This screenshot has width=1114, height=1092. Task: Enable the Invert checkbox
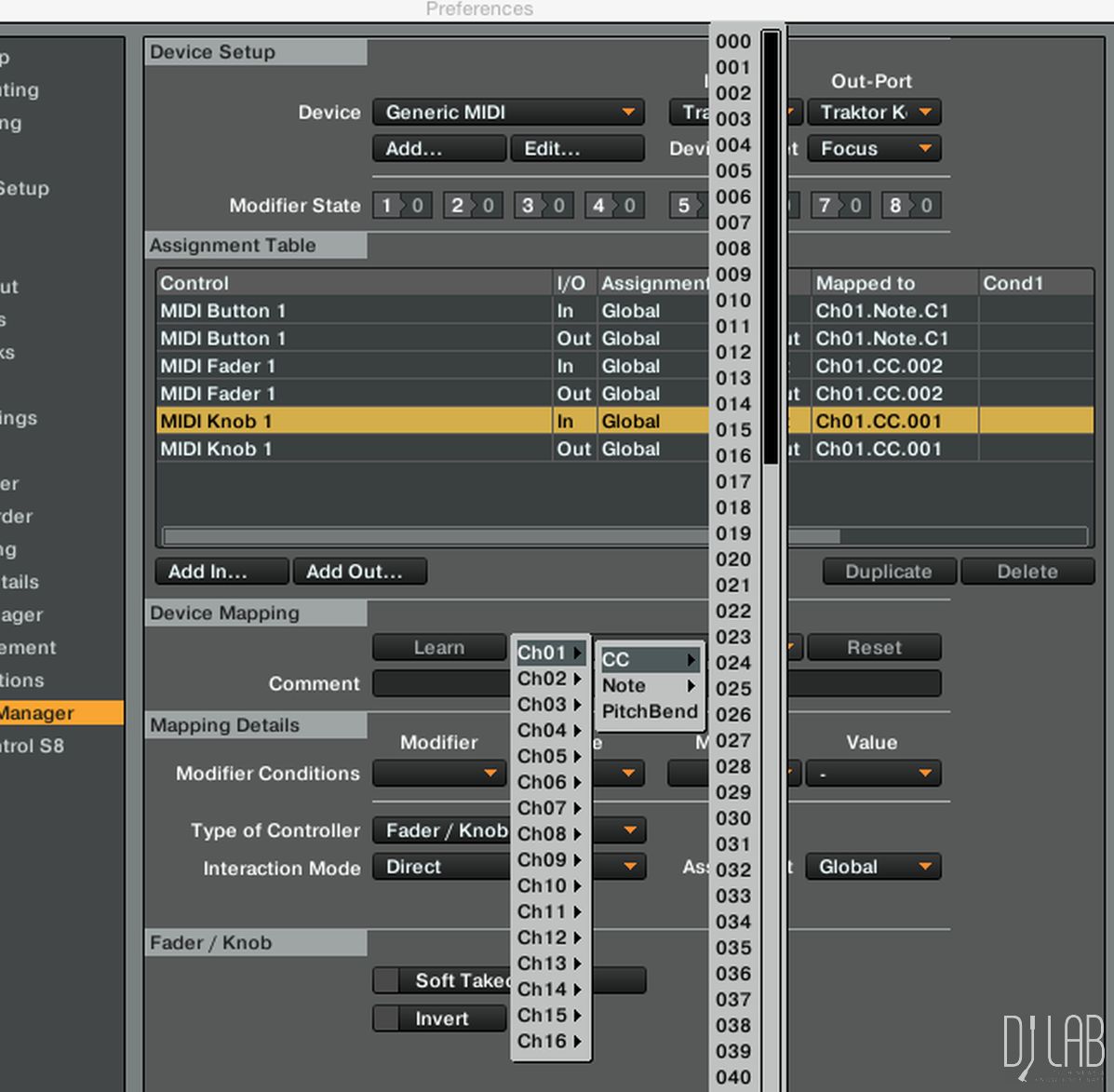386,1018
